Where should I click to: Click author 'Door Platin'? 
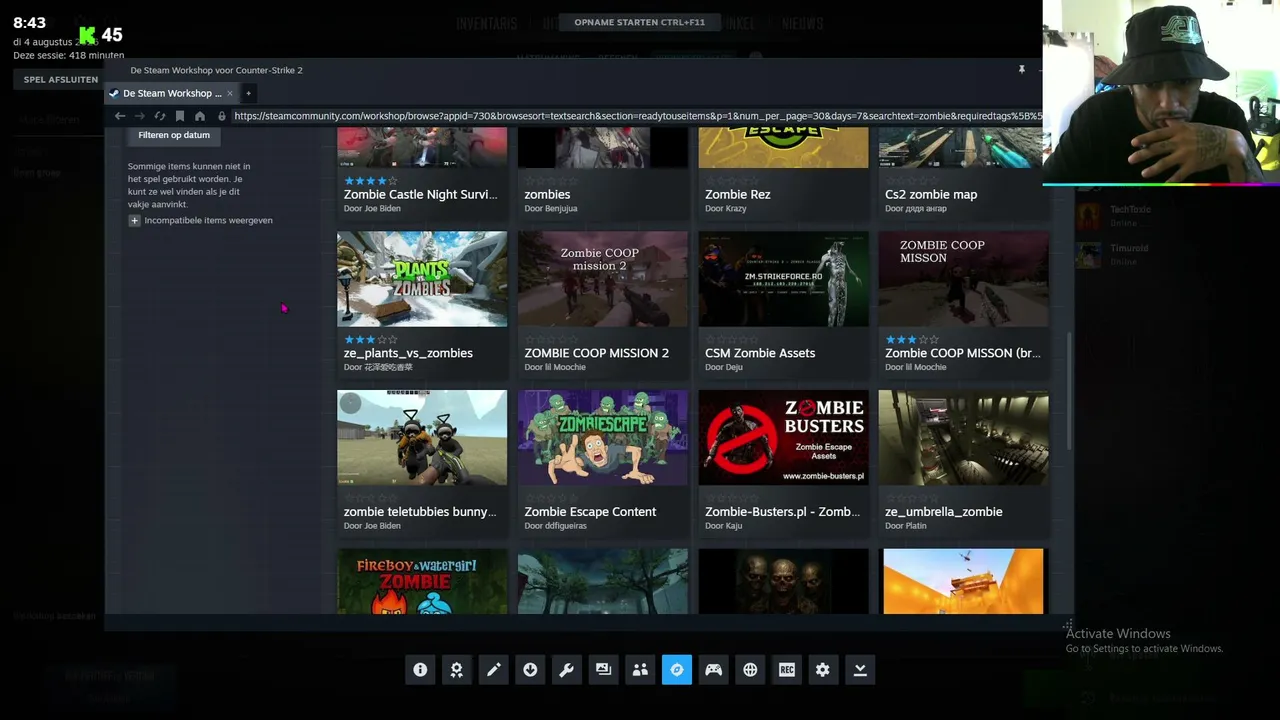(906, 526)
